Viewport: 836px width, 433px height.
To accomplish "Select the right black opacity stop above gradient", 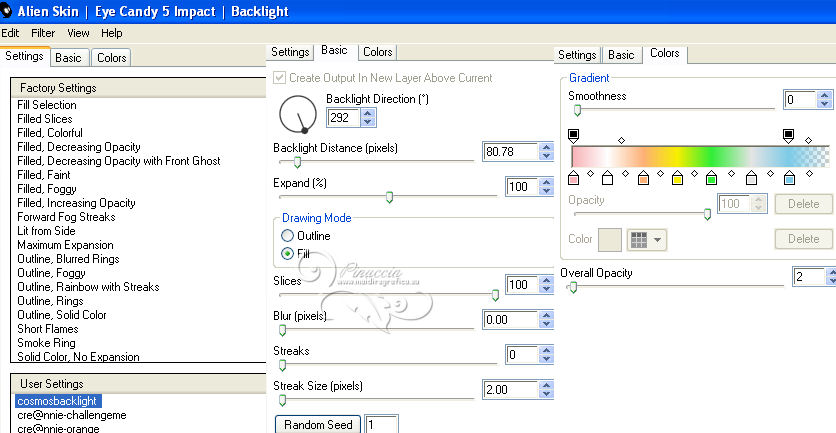I will tap(789, 136).
